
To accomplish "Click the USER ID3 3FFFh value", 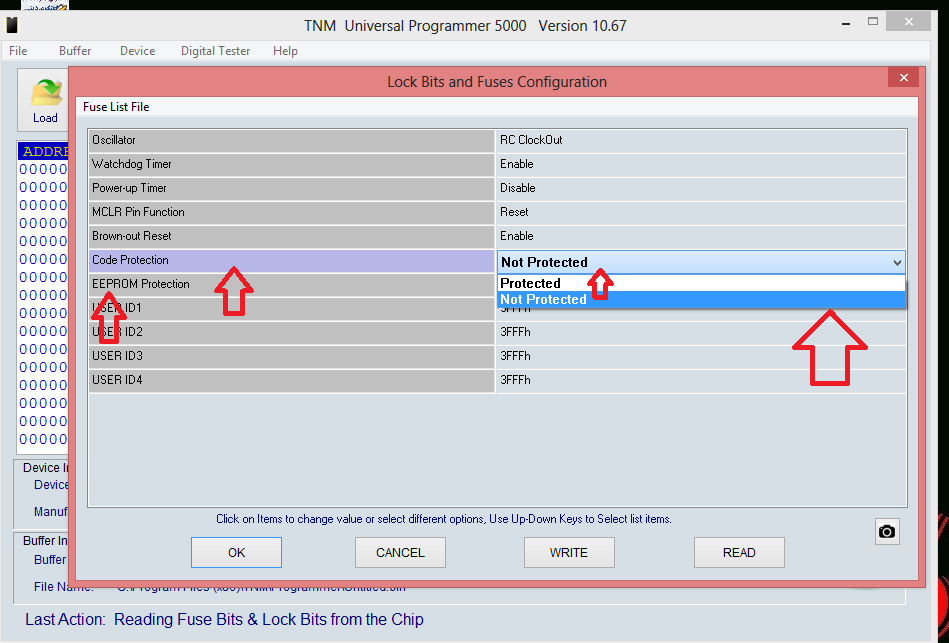I will click(x=701, y=357).
